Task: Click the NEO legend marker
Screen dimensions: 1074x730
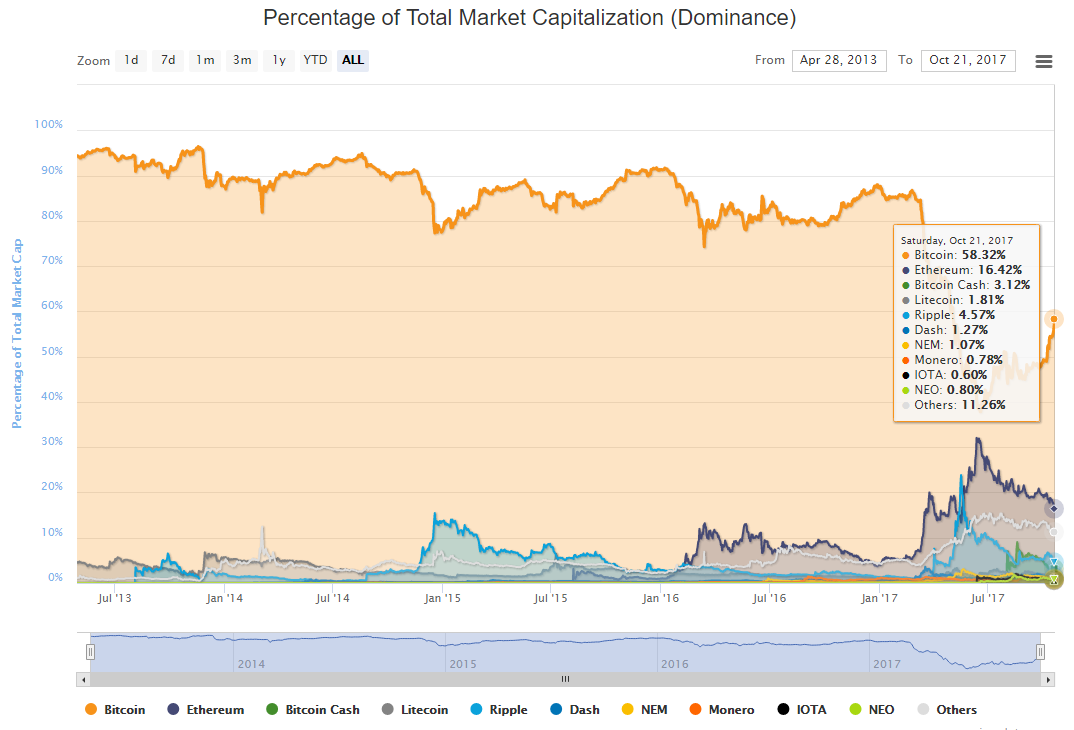Action: point(853,710)
